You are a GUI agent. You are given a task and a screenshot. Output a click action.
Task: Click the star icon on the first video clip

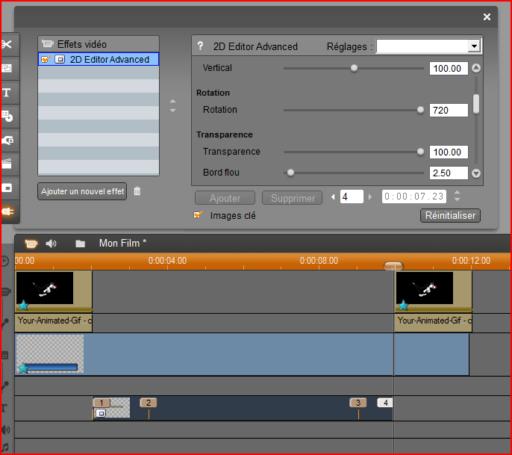[x=23, y=305]
